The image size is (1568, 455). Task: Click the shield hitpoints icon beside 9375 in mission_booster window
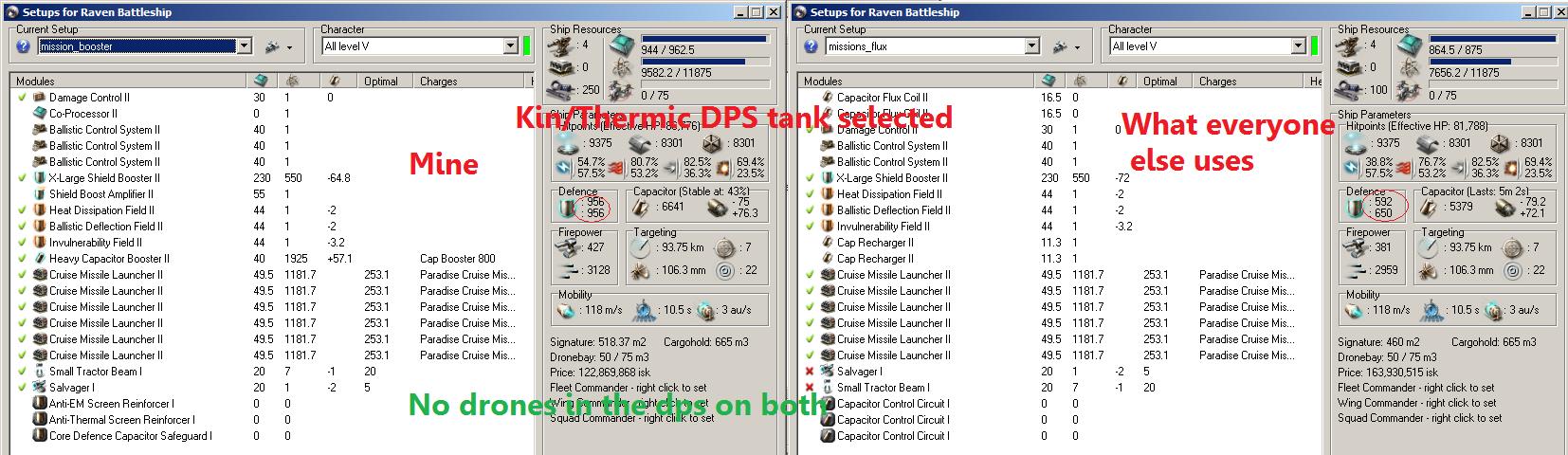(570, 142)
